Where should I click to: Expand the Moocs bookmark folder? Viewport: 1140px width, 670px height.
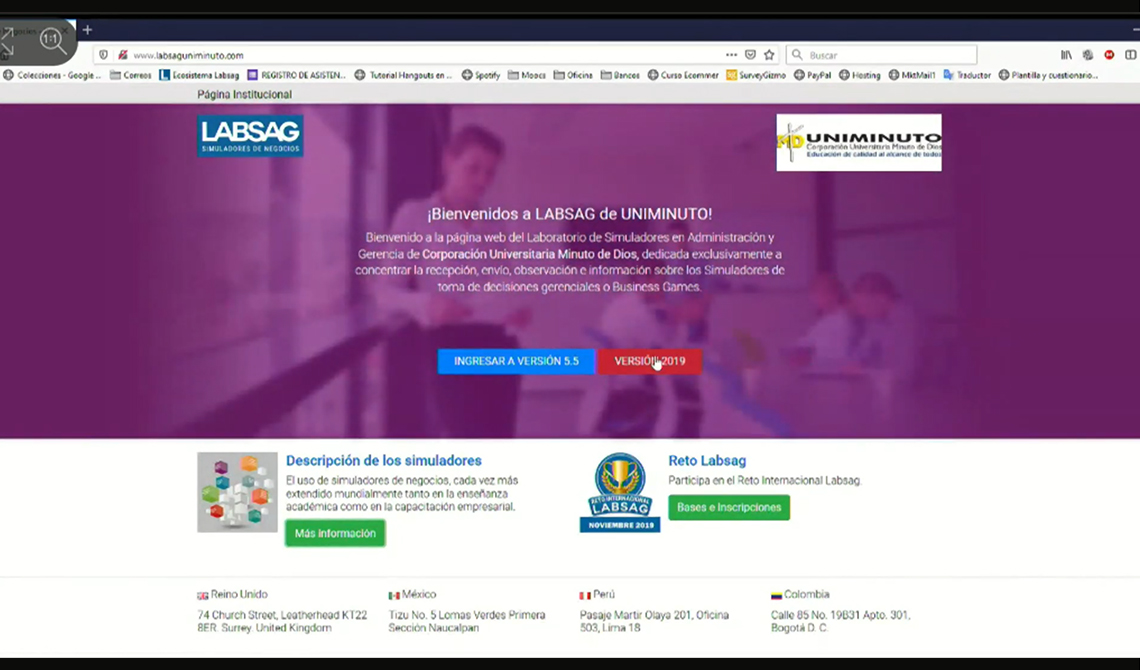526,75
